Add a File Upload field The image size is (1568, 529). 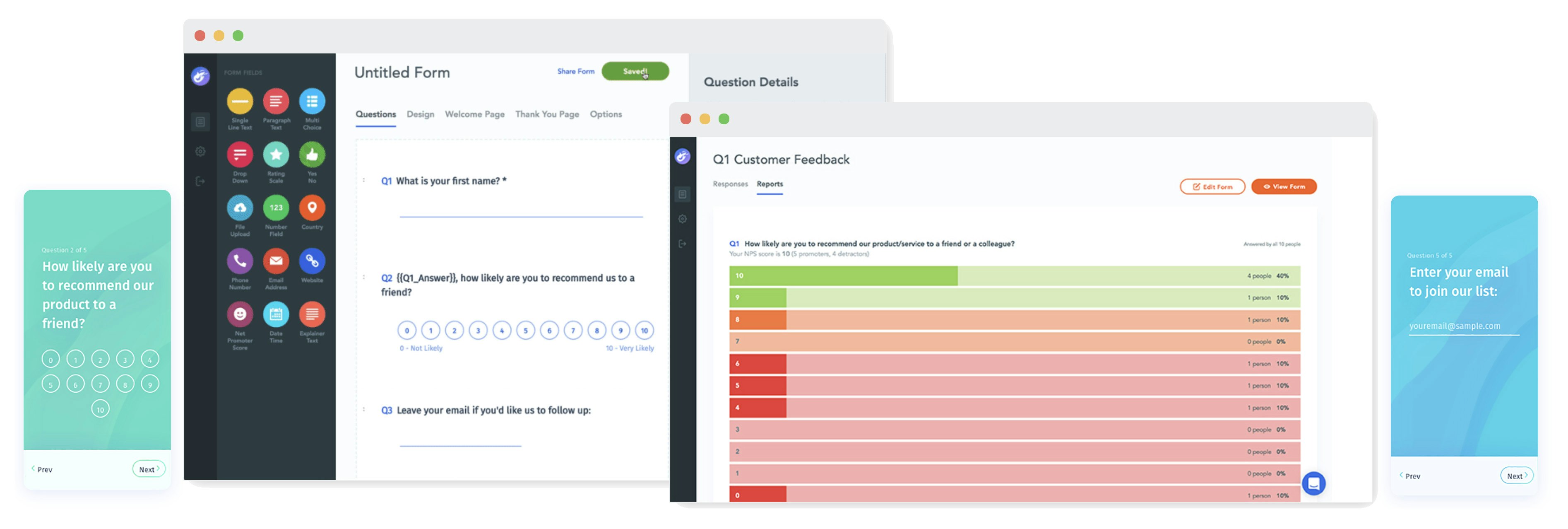240,208
